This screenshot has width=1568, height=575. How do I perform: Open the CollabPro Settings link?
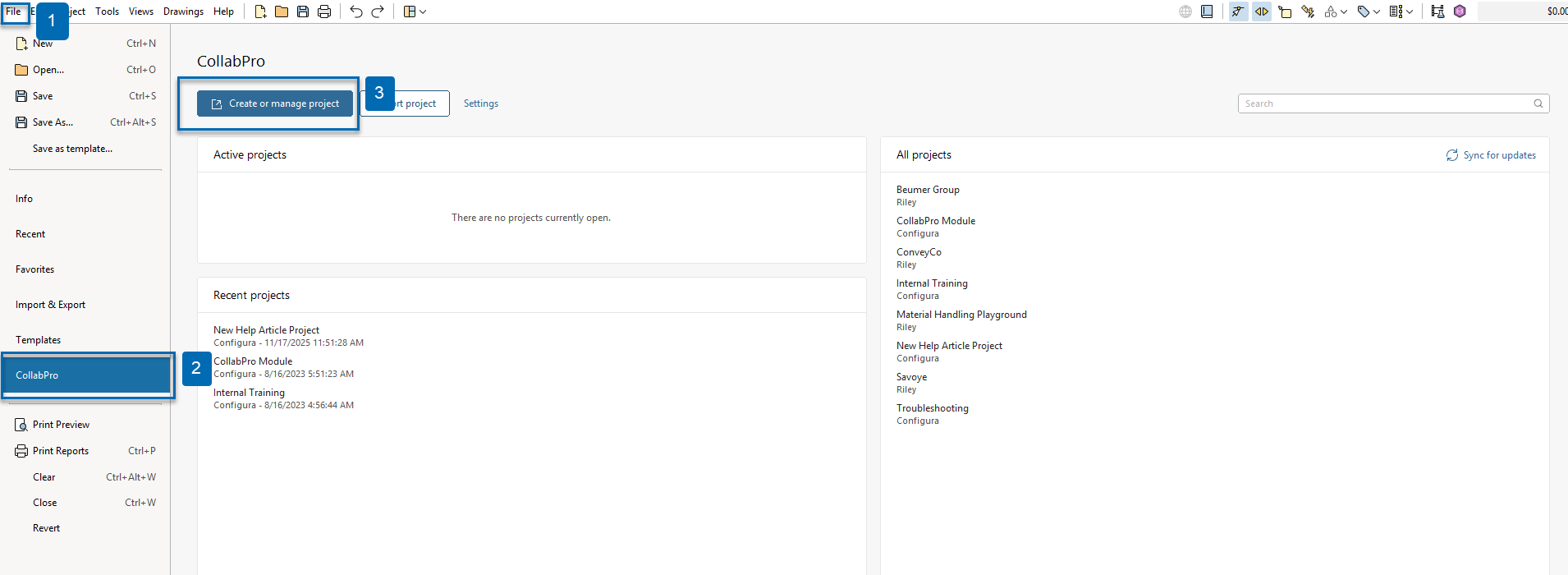481,103
